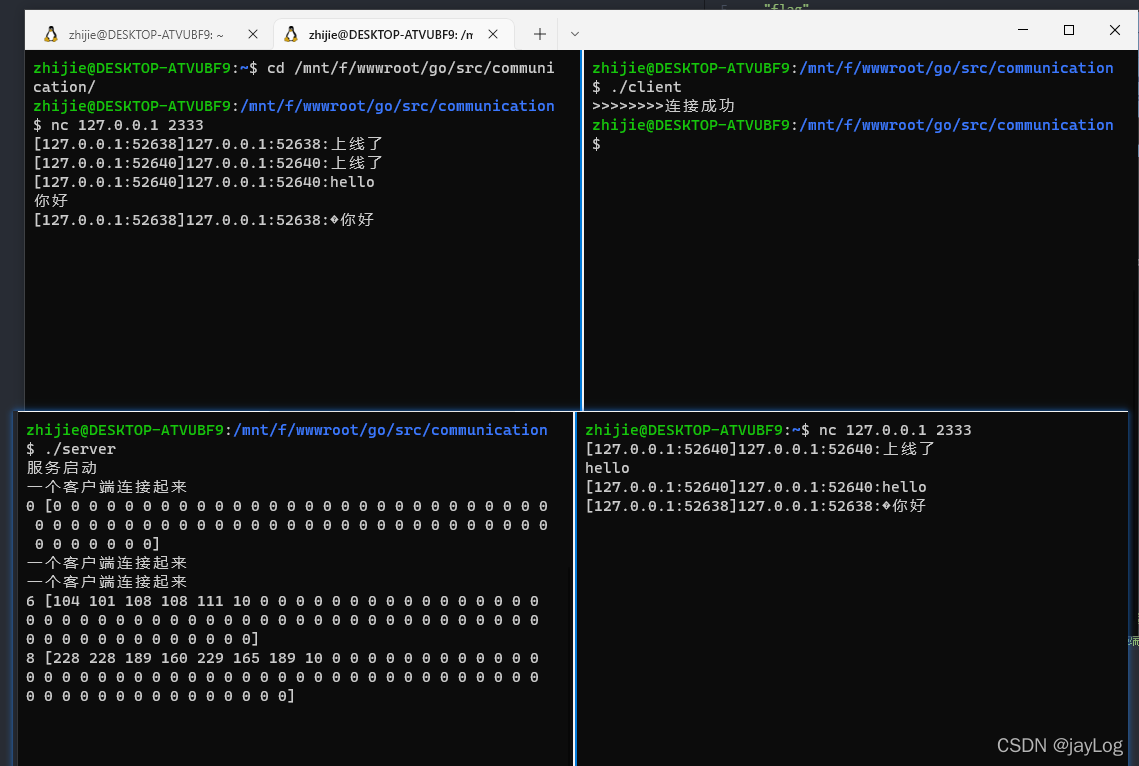This screenshot has height=766, width=1139.
Task: Click the 'cd /mnt/f/wwwroot/go/src/communi' command text
Action: tap(410, 68)
